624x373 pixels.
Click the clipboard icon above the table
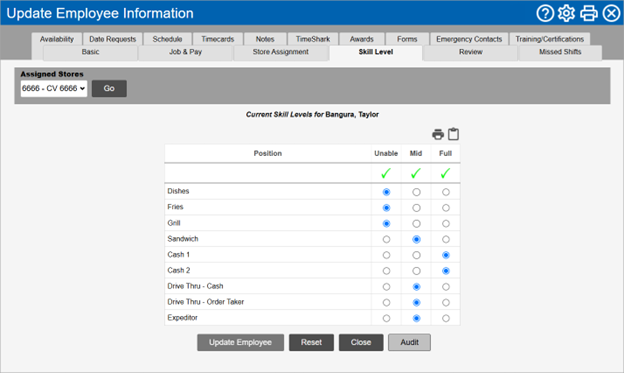click(453, 134)
